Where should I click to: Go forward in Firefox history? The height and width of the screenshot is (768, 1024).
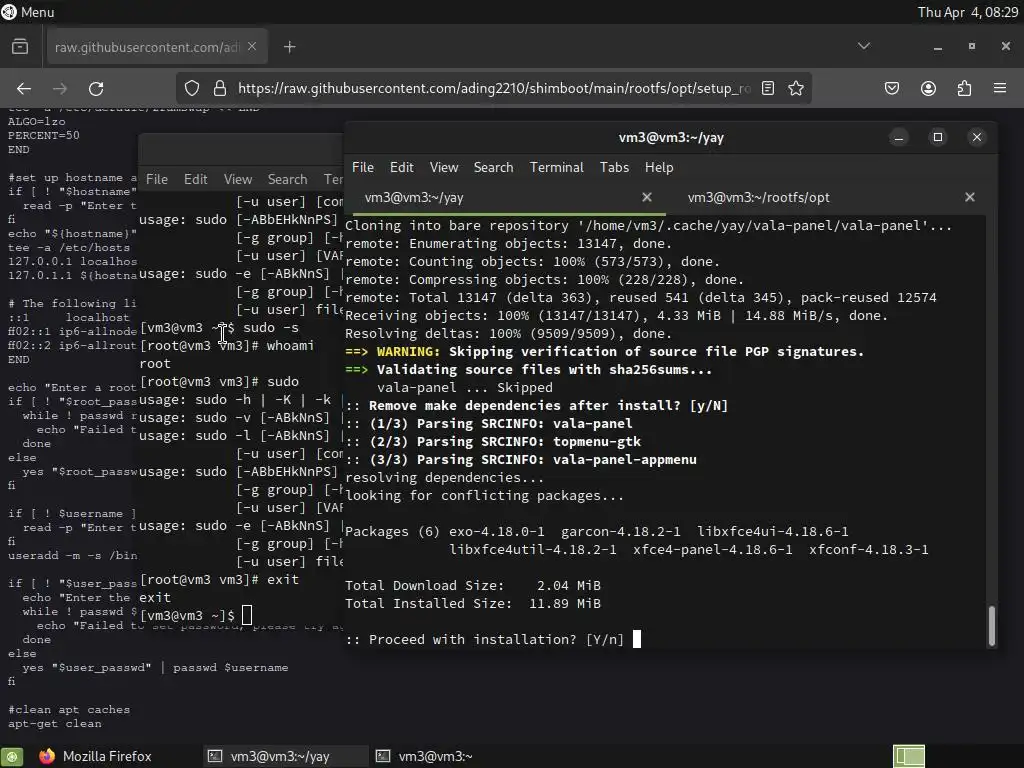pyautogui.click(x=60, y=88)
